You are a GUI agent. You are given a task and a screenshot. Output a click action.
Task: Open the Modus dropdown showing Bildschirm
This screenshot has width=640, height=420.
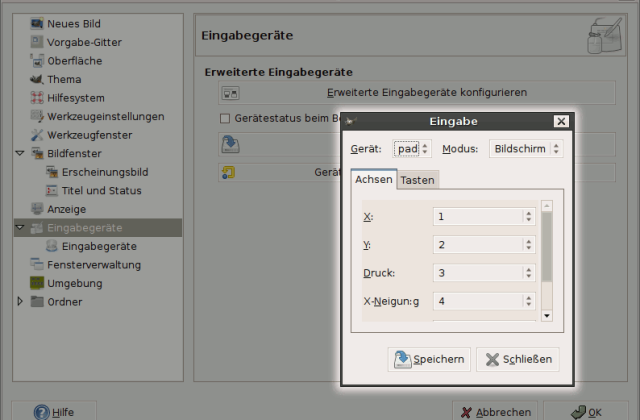526,149
